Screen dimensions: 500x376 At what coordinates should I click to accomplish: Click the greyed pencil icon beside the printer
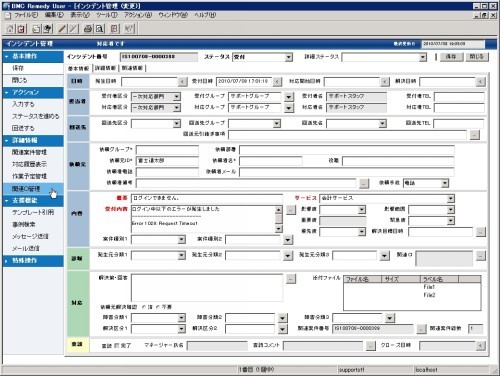(73, 29)
